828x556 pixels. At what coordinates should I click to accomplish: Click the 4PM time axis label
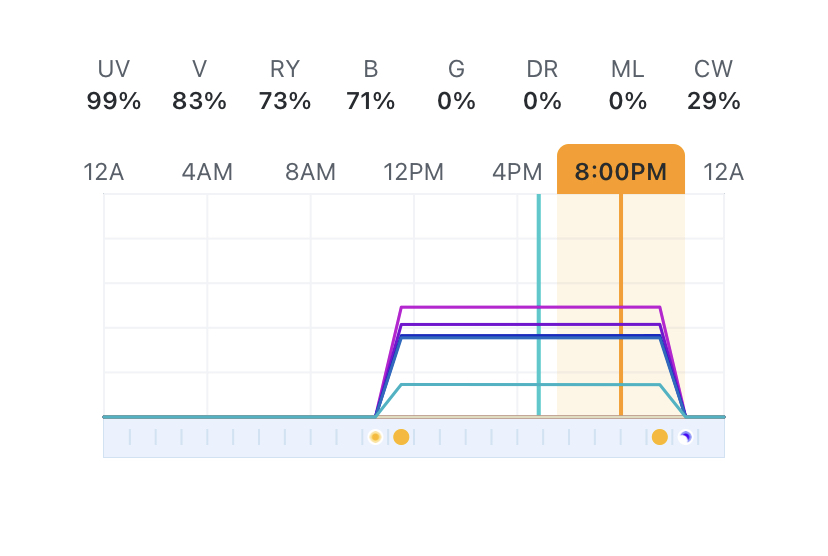tap(517, 172)
